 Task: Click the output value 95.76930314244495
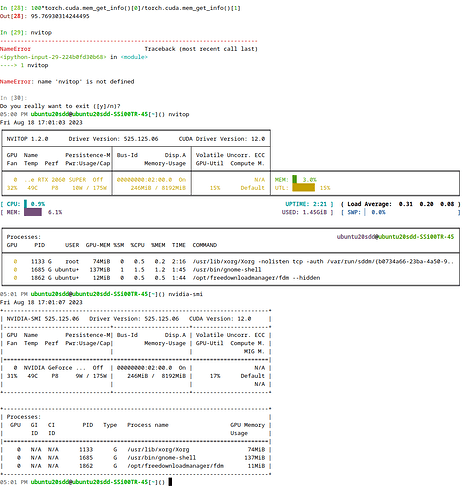coord(60,16)
